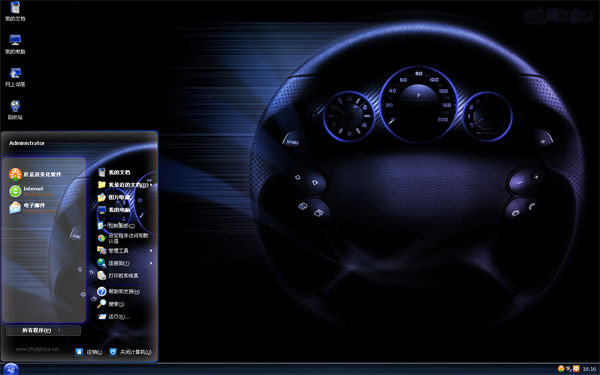The image size is (600, 375).
Task: Select the 网上邻居 desktop icon
Action: tap(15, 77)
